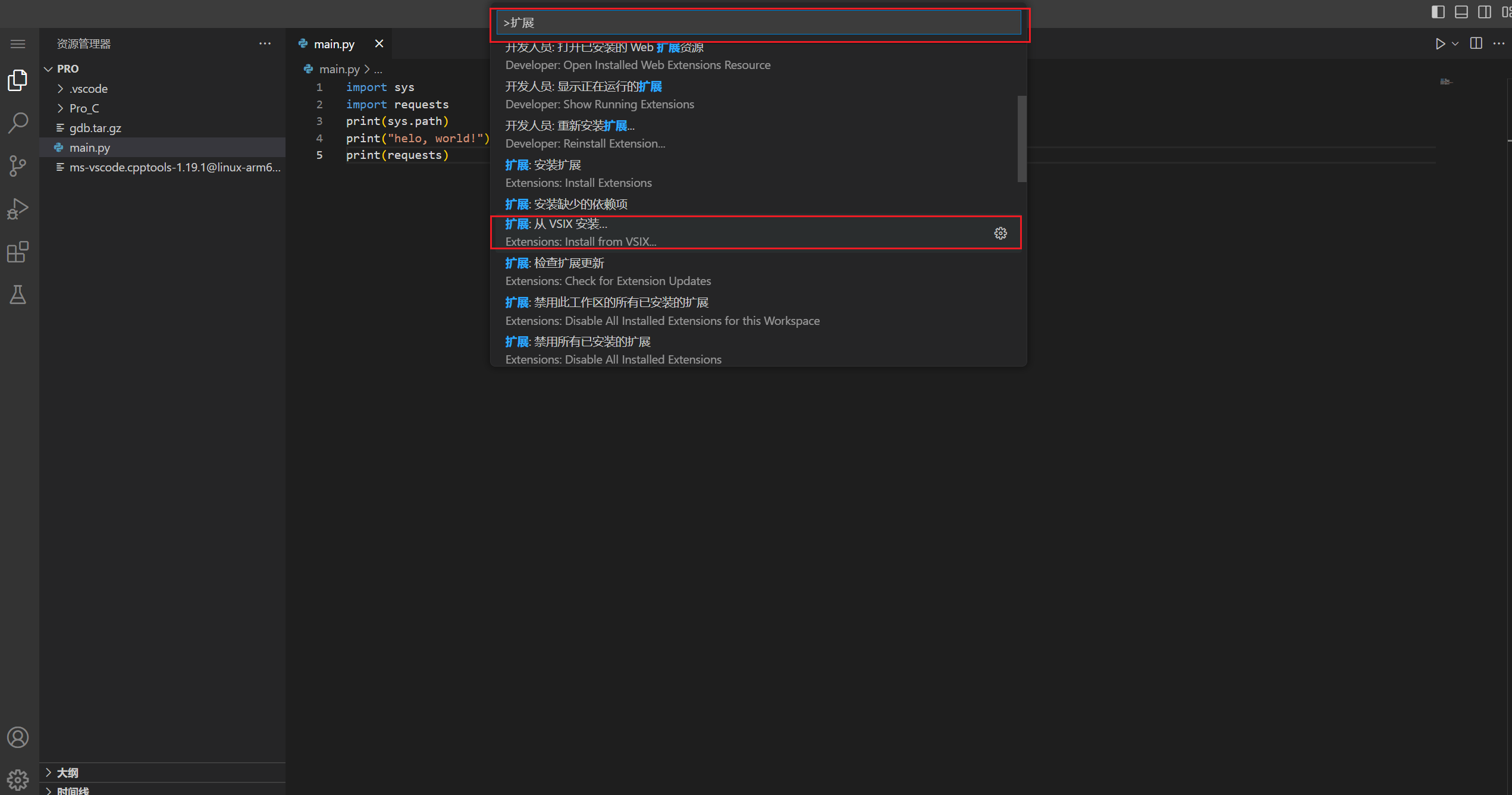Expand the 大纲 outline section
Image resolution: width=1512 pixels, height=795 pixels.
[x=162, y=772]
